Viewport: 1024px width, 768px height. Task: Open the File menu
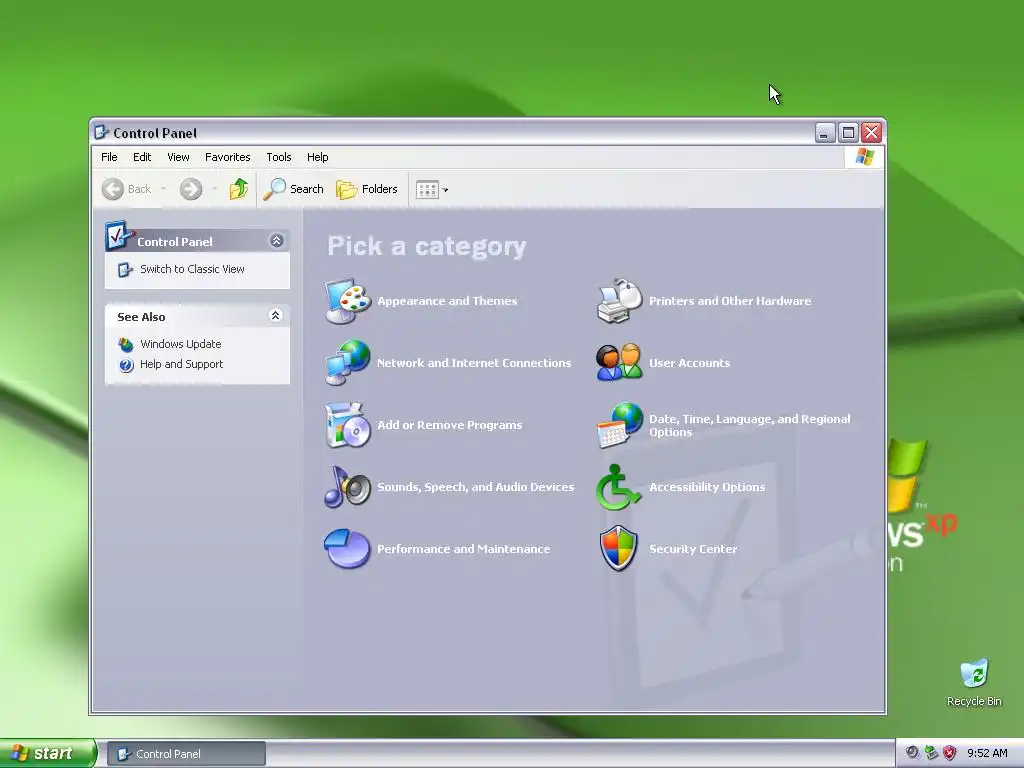point(109,157)
